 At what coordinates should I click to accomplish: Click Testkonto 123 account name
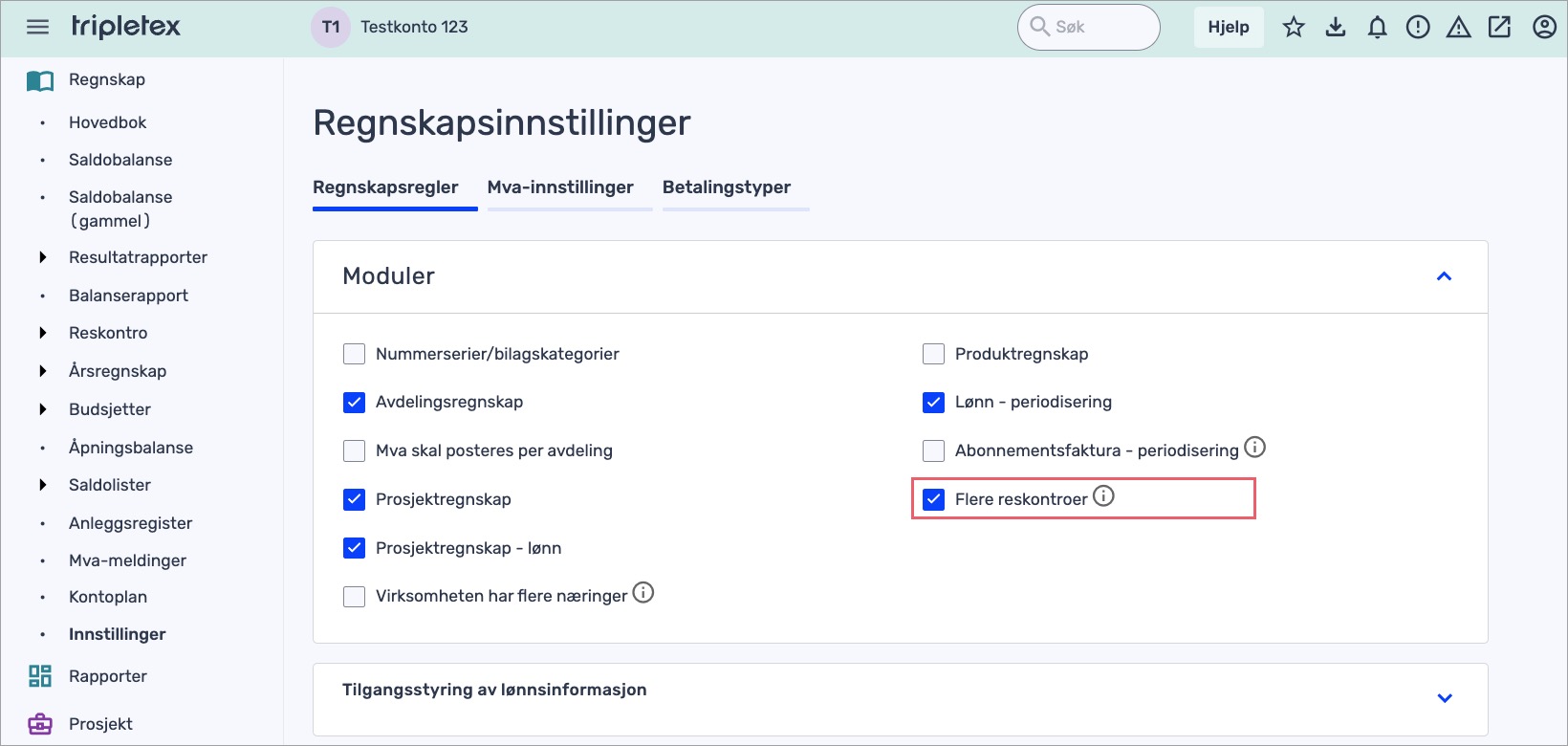414,27
